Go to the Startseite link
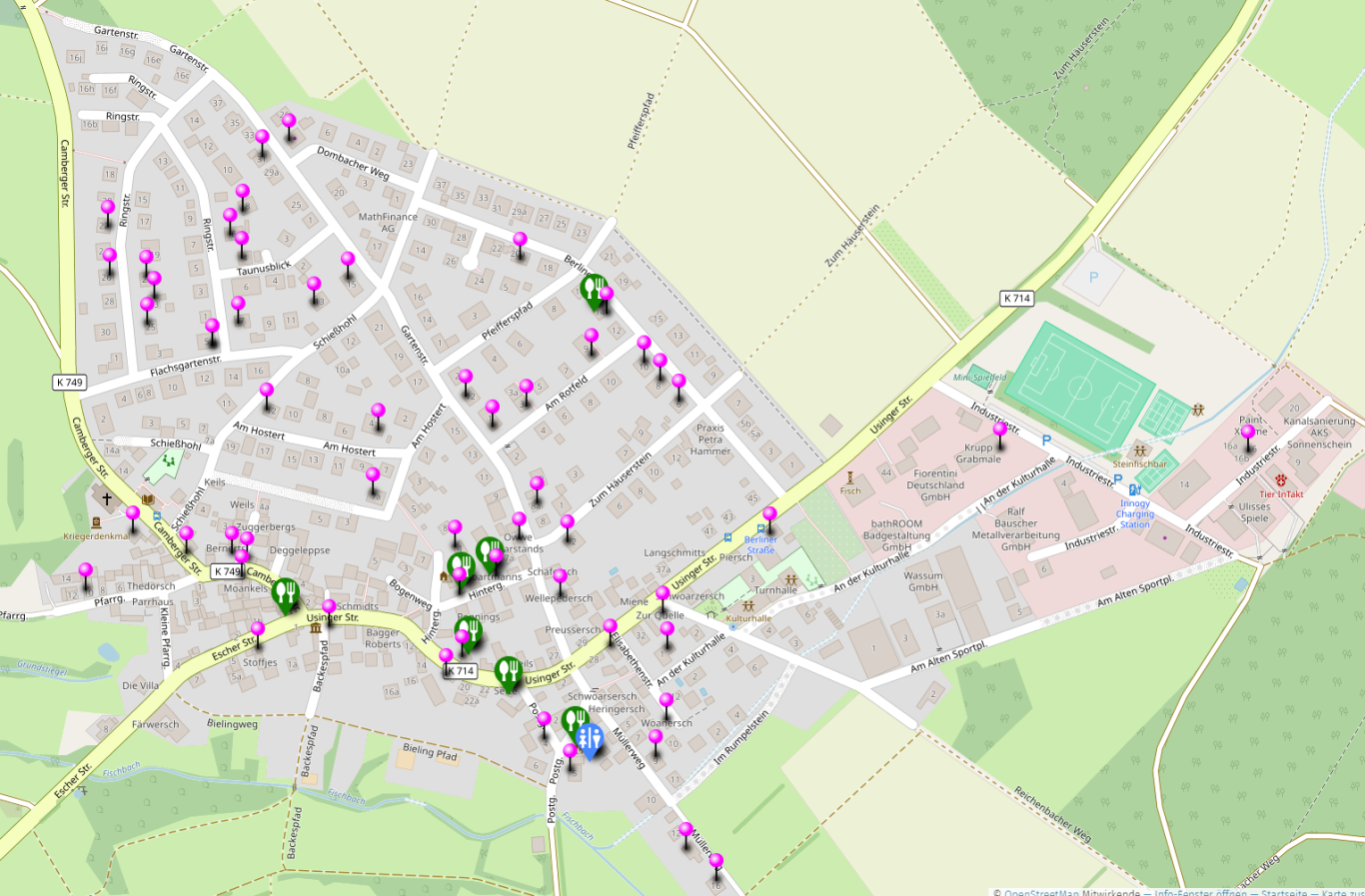Image resolution: width=1365 pixels, height=896 pixels. (x=1283, y=892)
